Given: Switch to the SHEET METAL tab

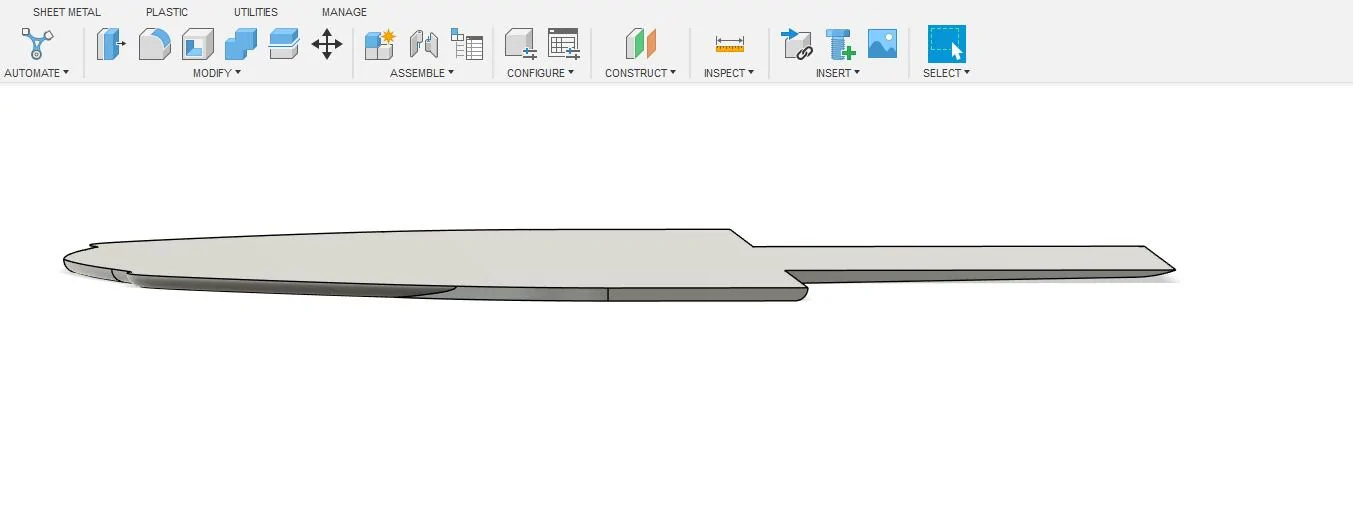Looking at the screenshot, I should point(67,12).
